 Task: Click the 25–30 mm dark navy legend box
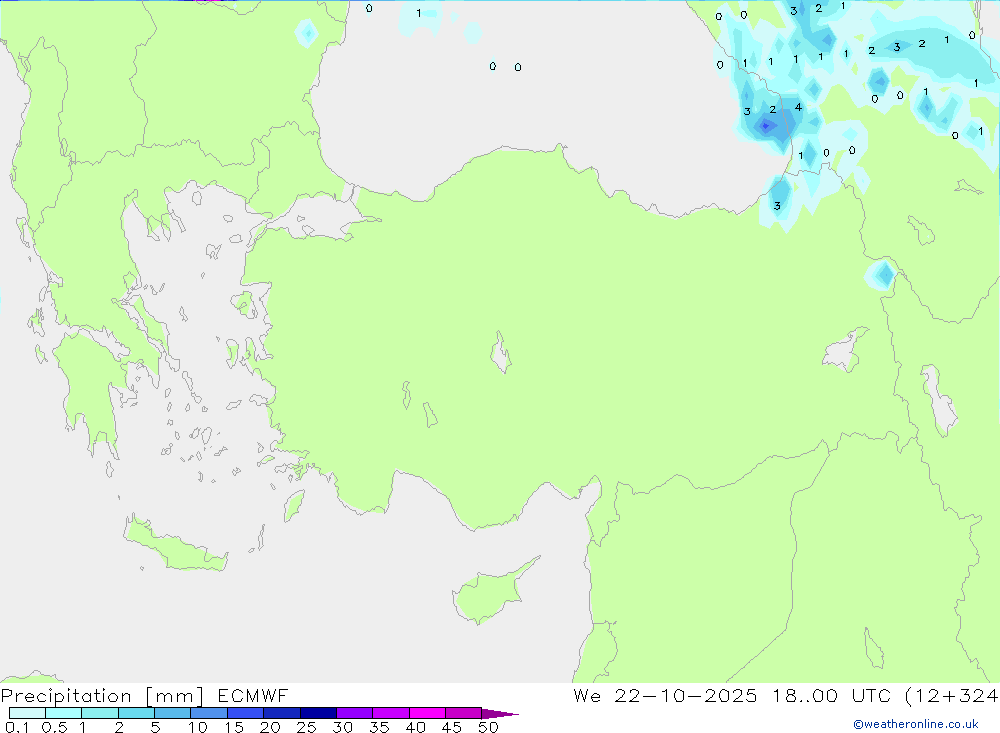click(x=318, y=713)
